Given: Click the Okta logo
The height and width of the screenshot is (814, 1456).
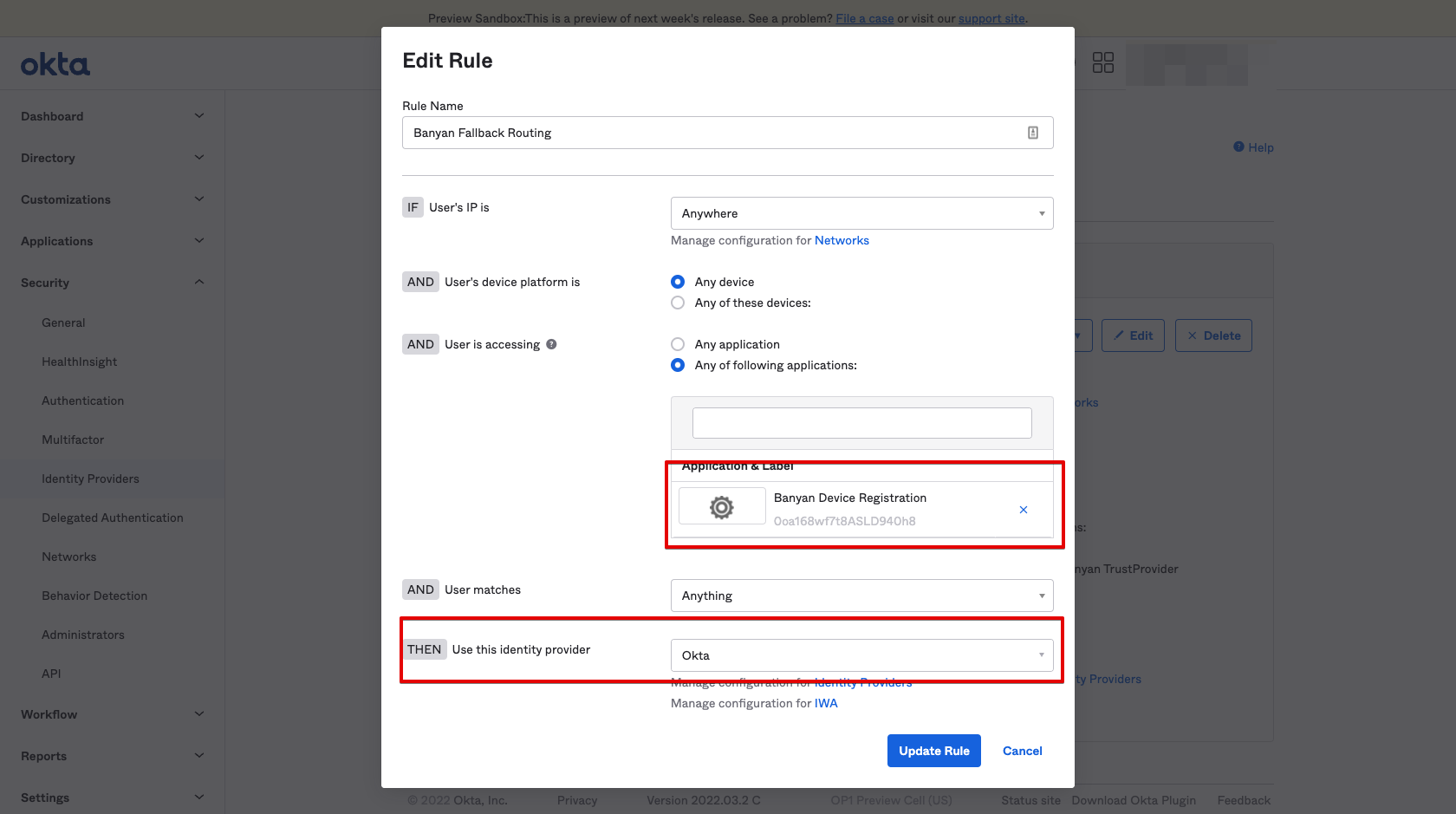Looking at the screenshot, I should point(55,65).
